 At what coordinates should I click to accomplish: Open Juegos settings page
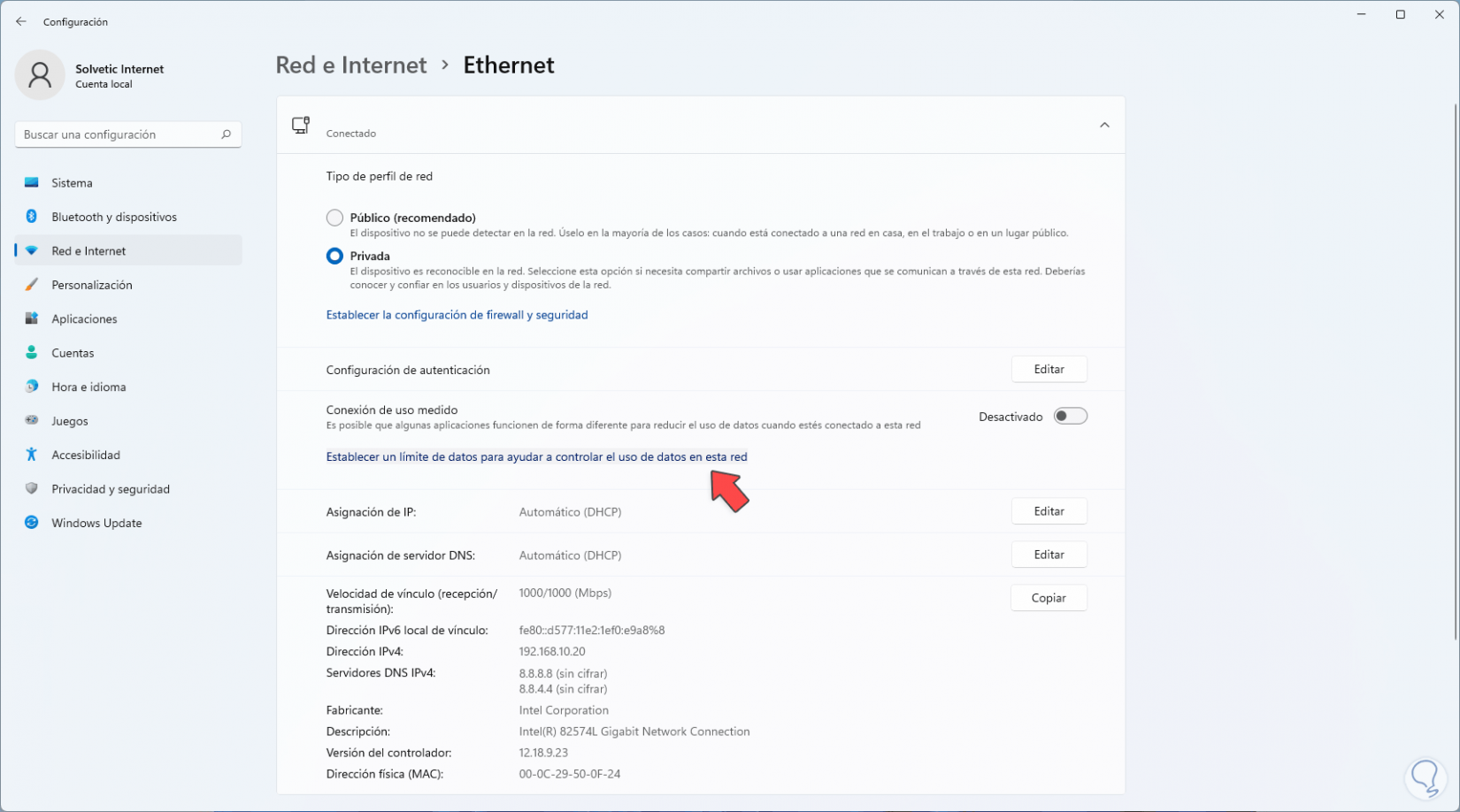(70, 421)
